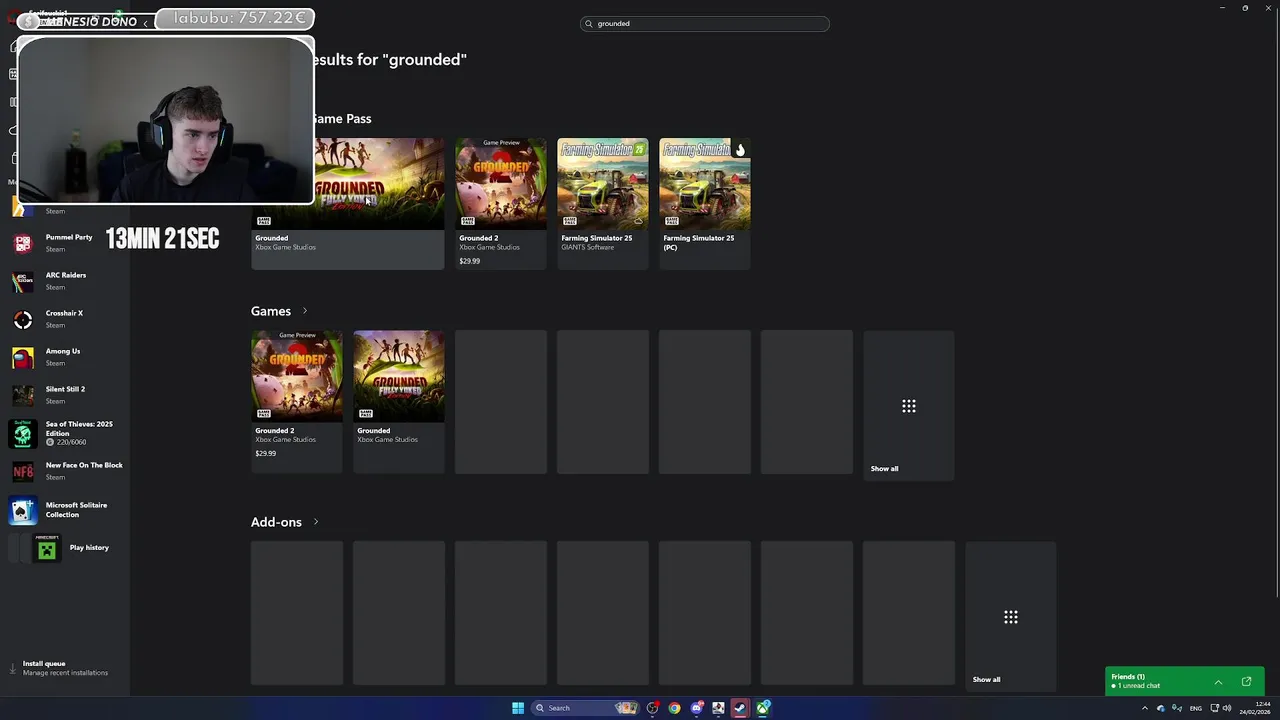Click 'New Face On The Block' title
This screenshot has height=720, width=1280.
click(x=84, y=465)
